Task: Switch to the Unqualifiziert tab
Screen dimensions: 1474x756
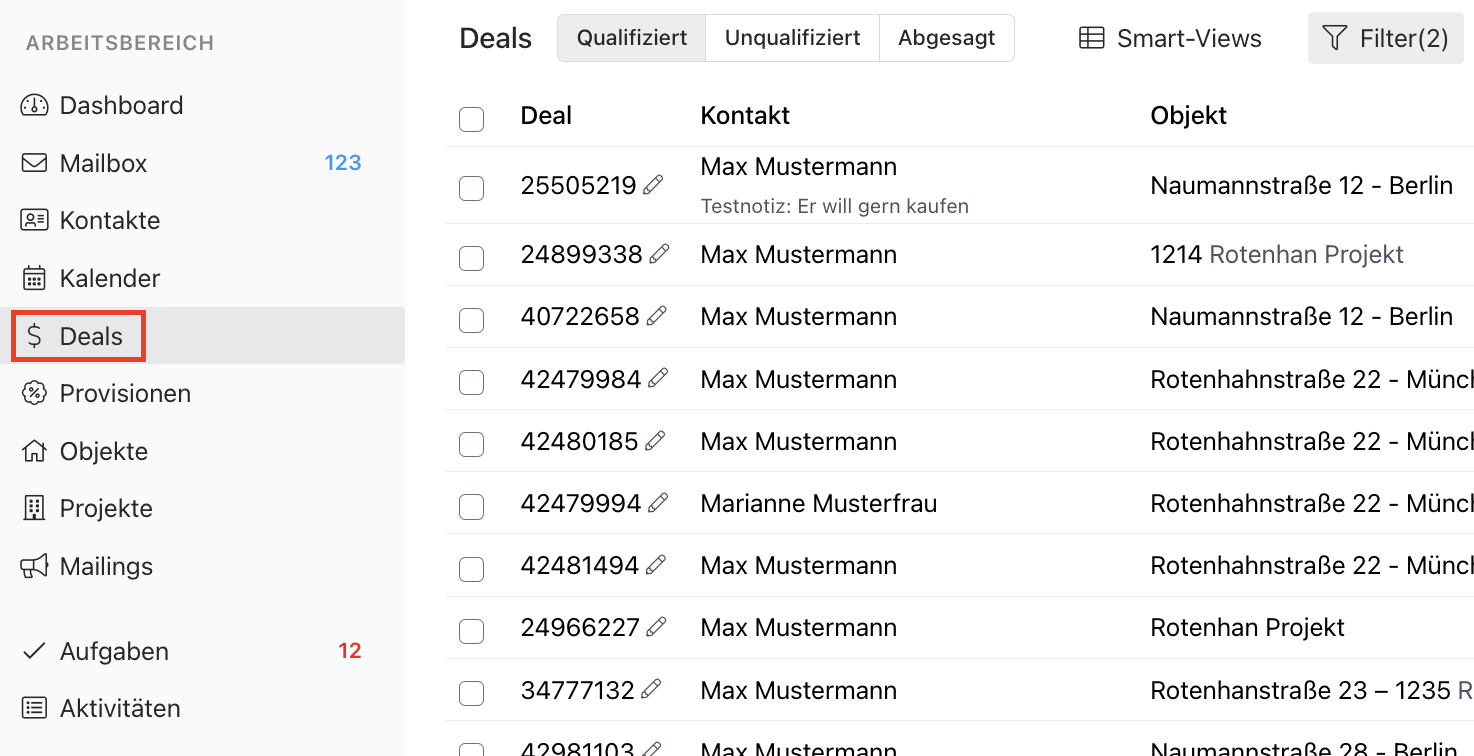Action: [792, 38]
